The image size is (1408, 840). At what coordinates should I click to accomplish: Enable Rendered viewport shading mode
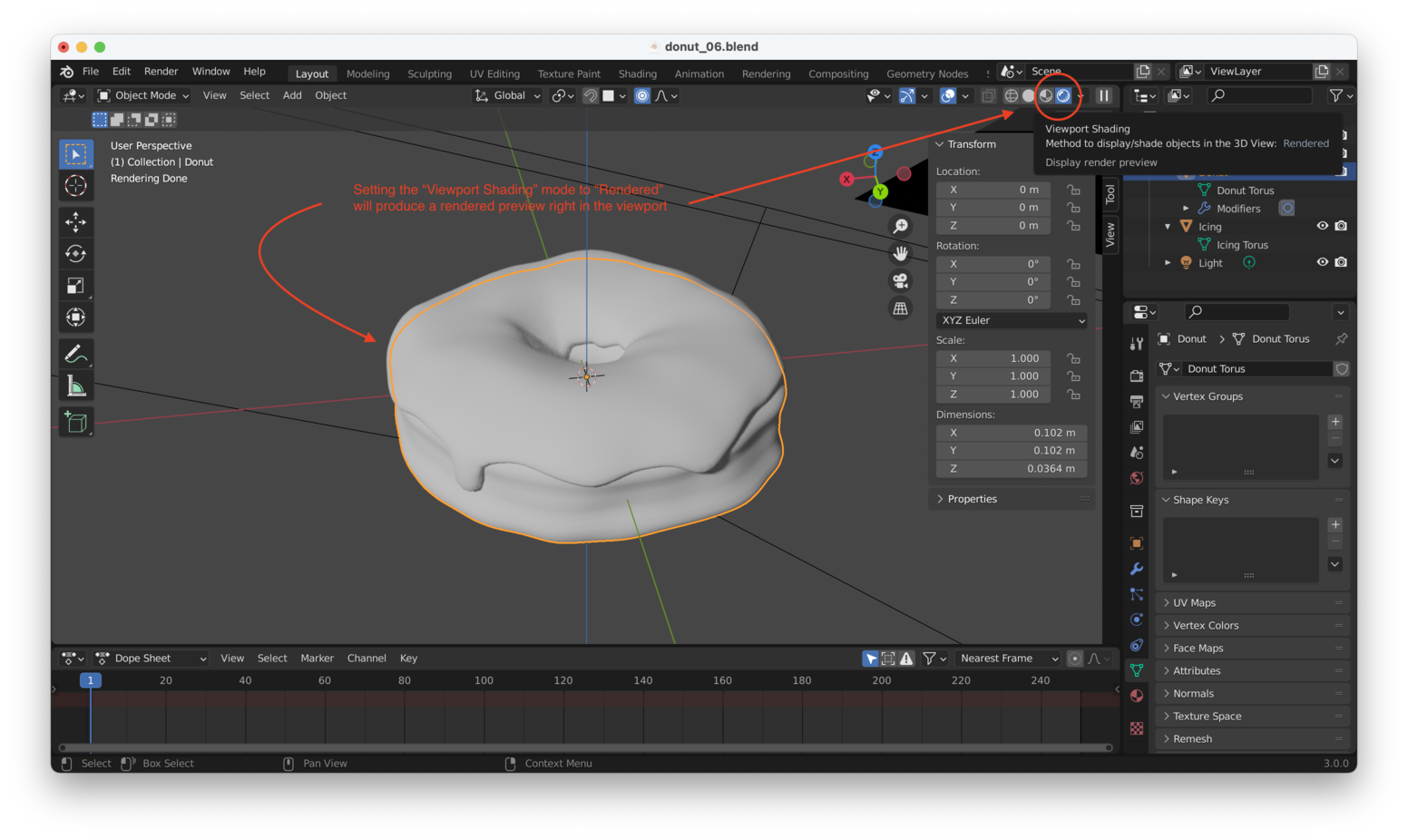1063,95
